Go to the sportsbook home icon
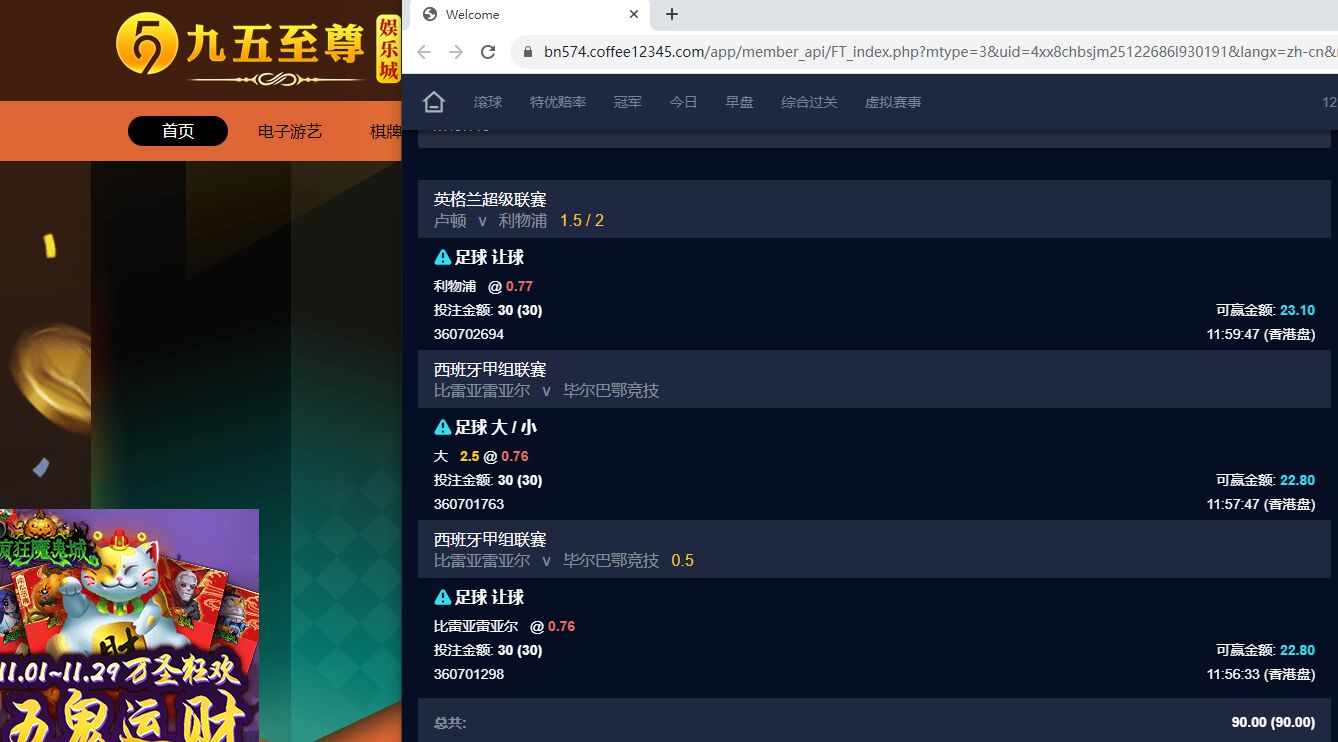 coord(433,102)
